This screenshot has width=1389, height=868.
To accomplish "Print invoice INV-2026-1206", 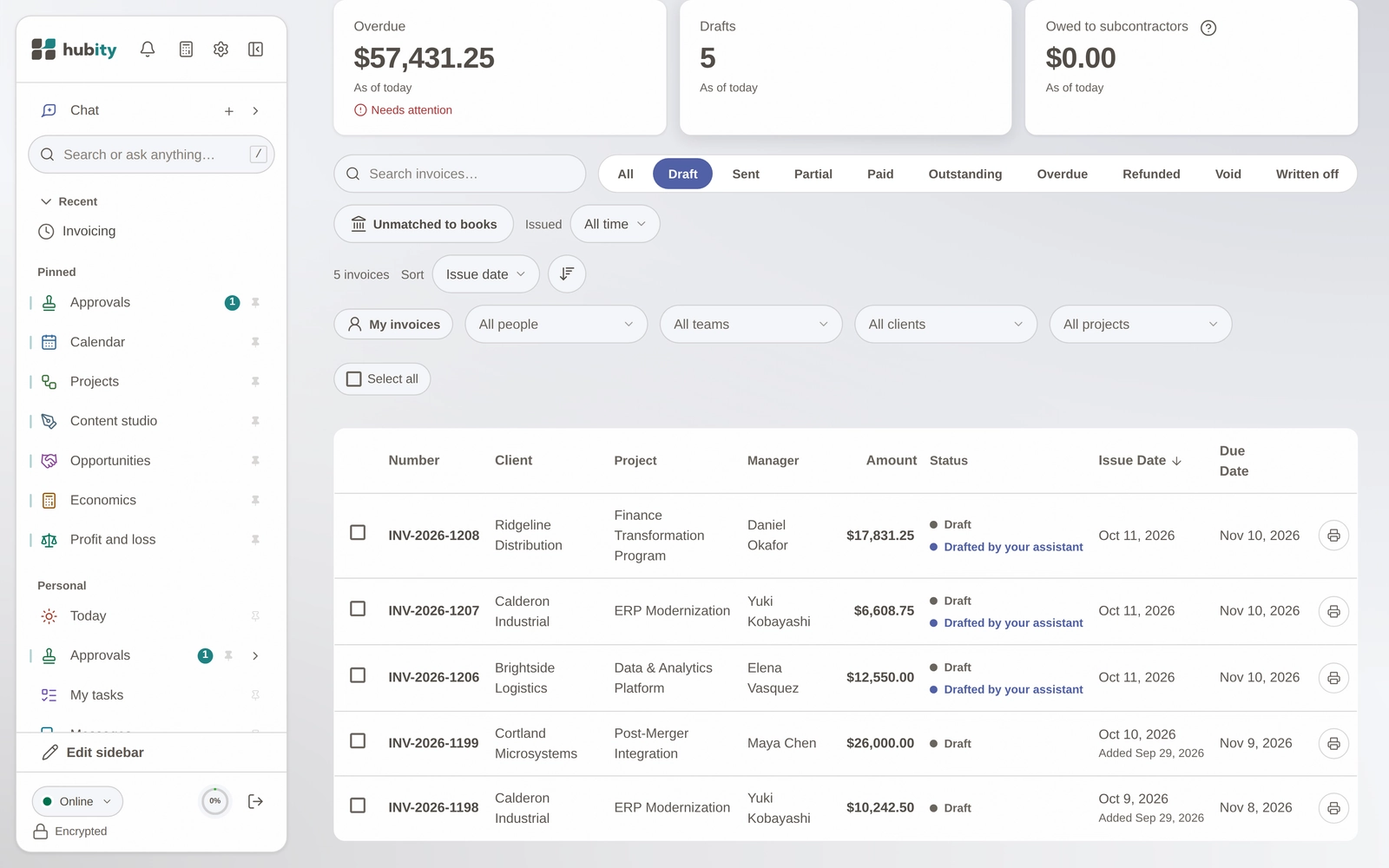I will [1333, 678].
